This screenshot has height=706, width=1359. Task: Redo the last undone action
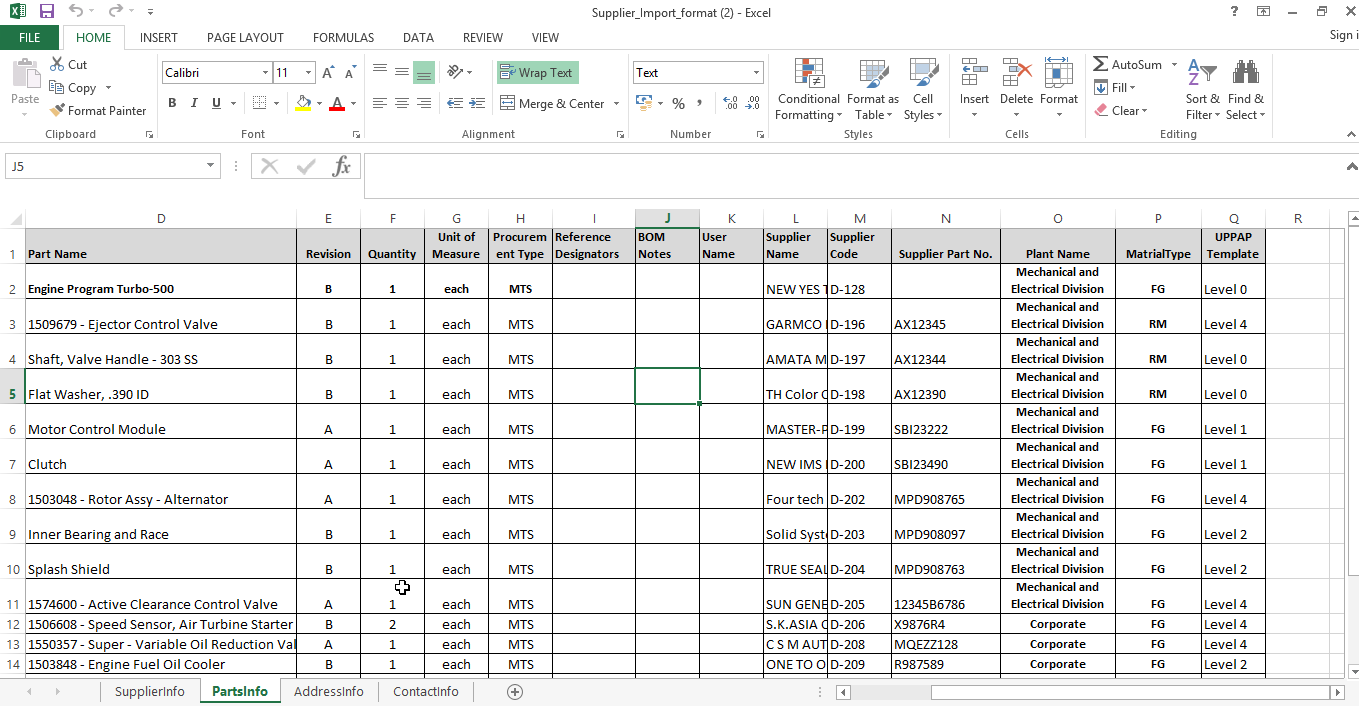pos(116,11)
